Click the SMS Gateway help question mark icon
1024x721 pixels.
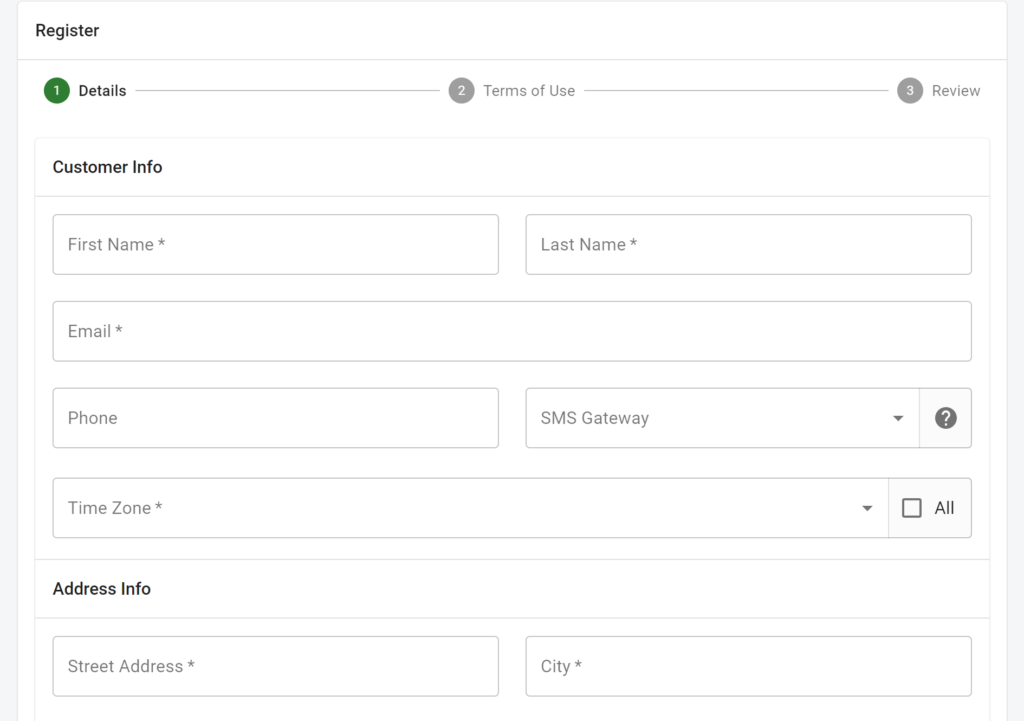tap(945, 418)
